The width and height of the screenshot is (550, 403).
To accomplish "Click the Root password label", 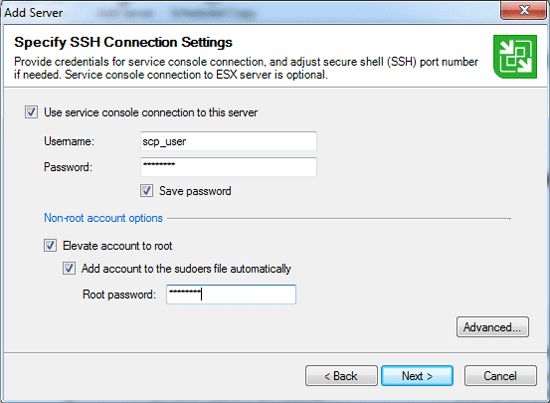I will [x=119, y=294].
